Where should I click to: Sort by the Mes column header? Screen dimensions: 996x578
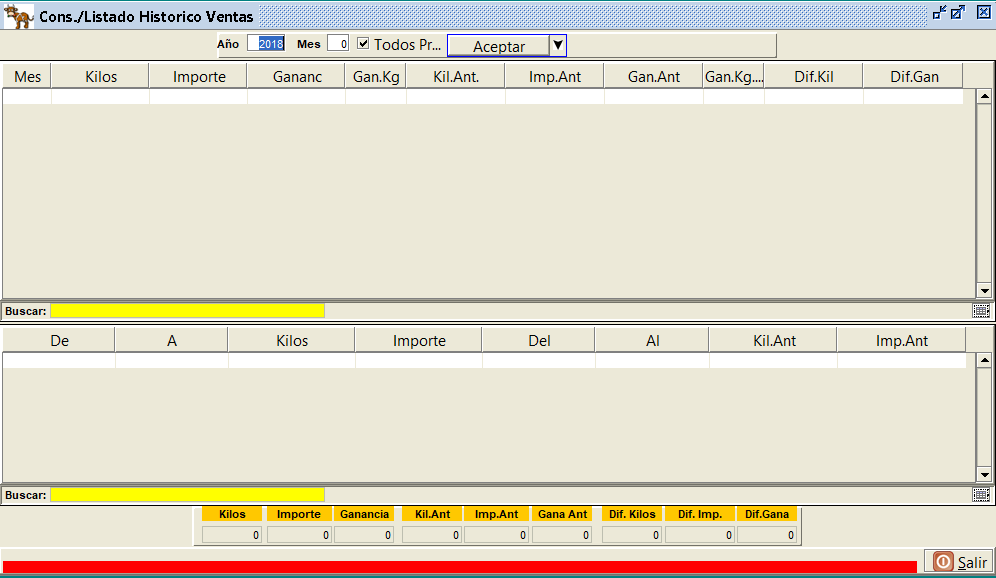[x=27, y=76]
